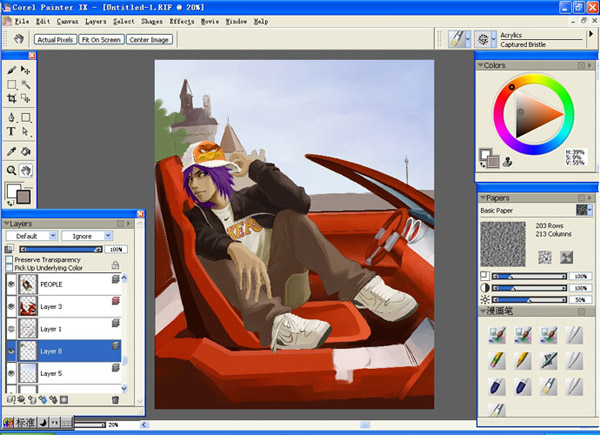Open the Effects menu
This screenshot has width=600, height=435.
182,21
